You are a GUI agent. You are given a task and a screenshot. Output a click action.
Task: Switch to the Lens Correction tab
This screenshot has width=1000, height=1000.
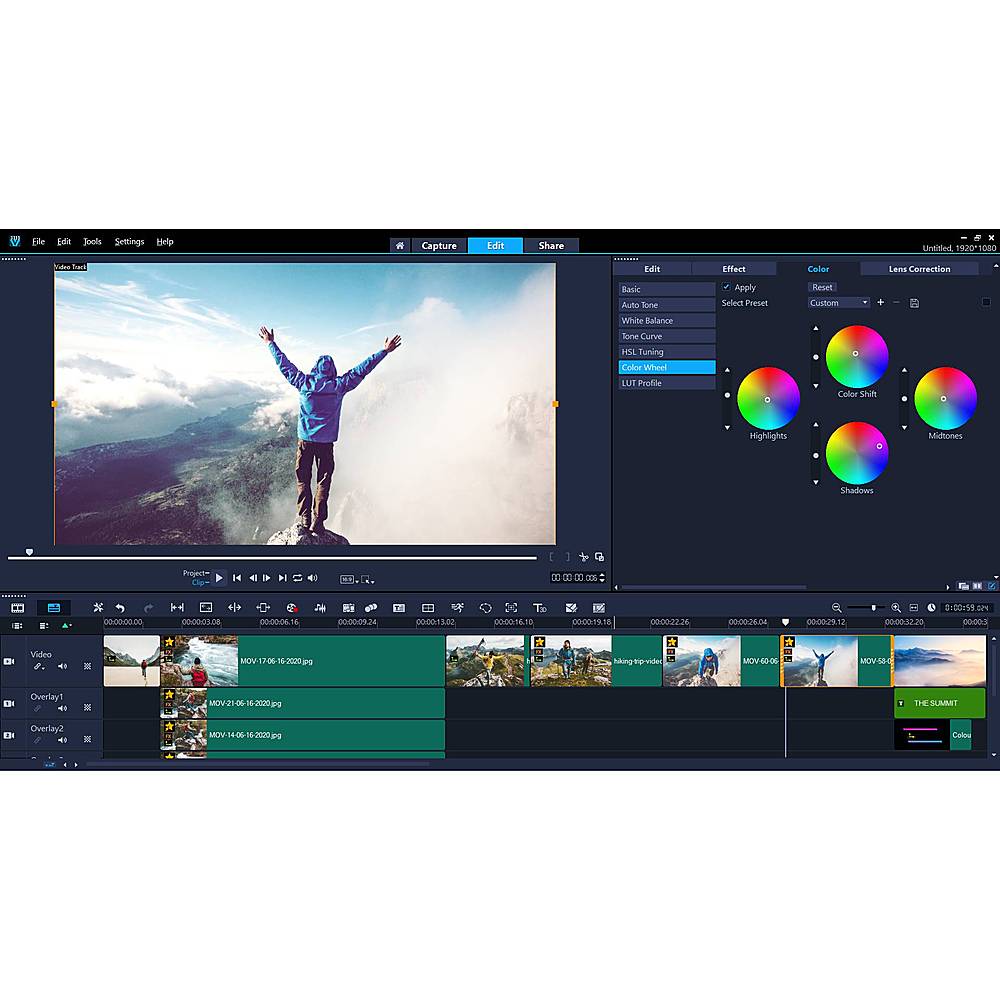919,268
